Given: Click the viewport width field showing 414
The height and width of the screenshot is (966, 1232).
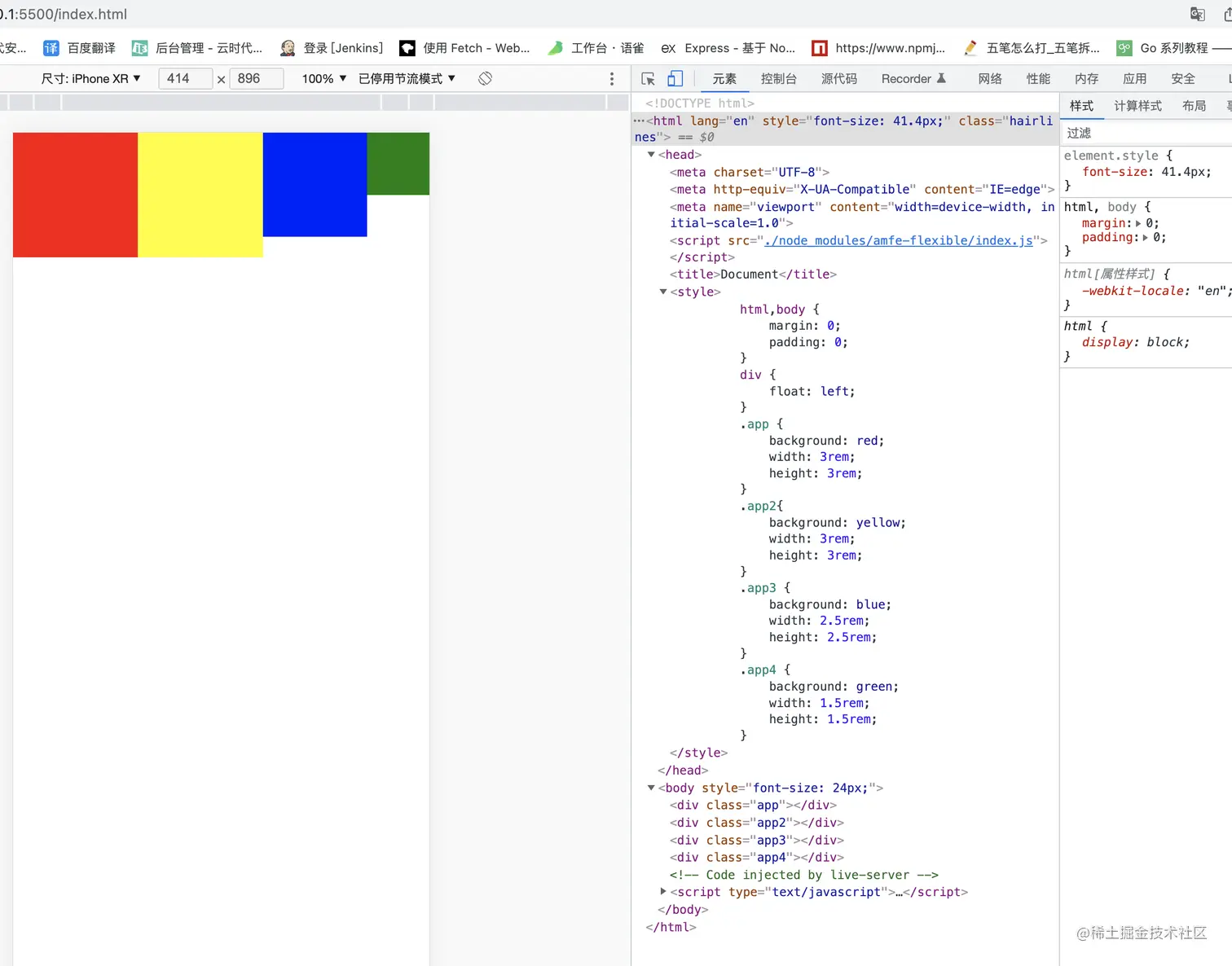Looking at the screenshot, I should pos(186,78).
